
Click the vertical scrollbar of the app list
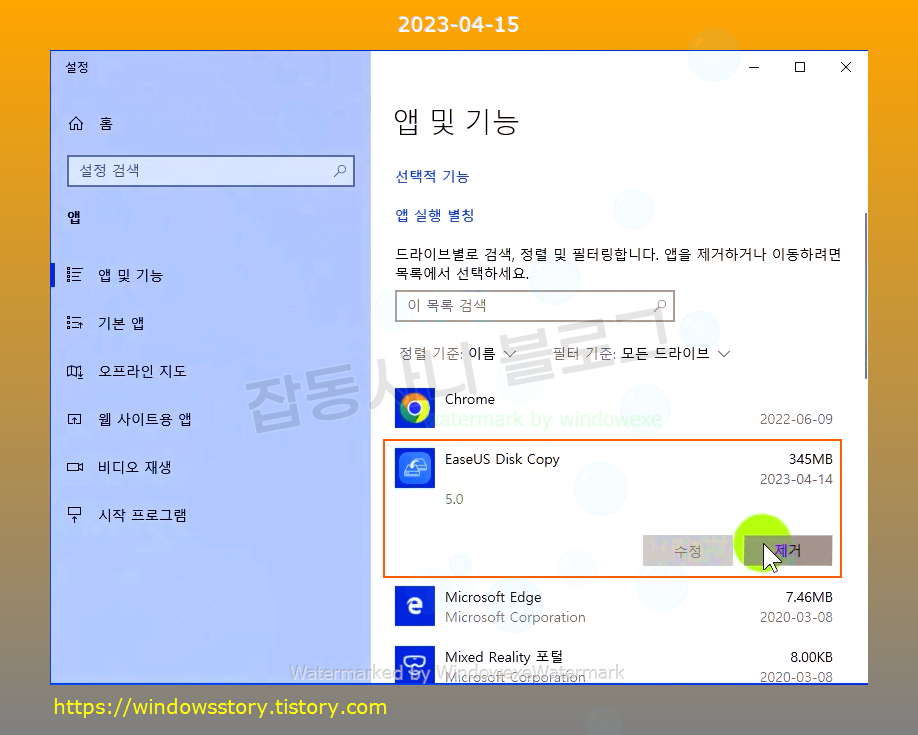(x=865, y=296)
